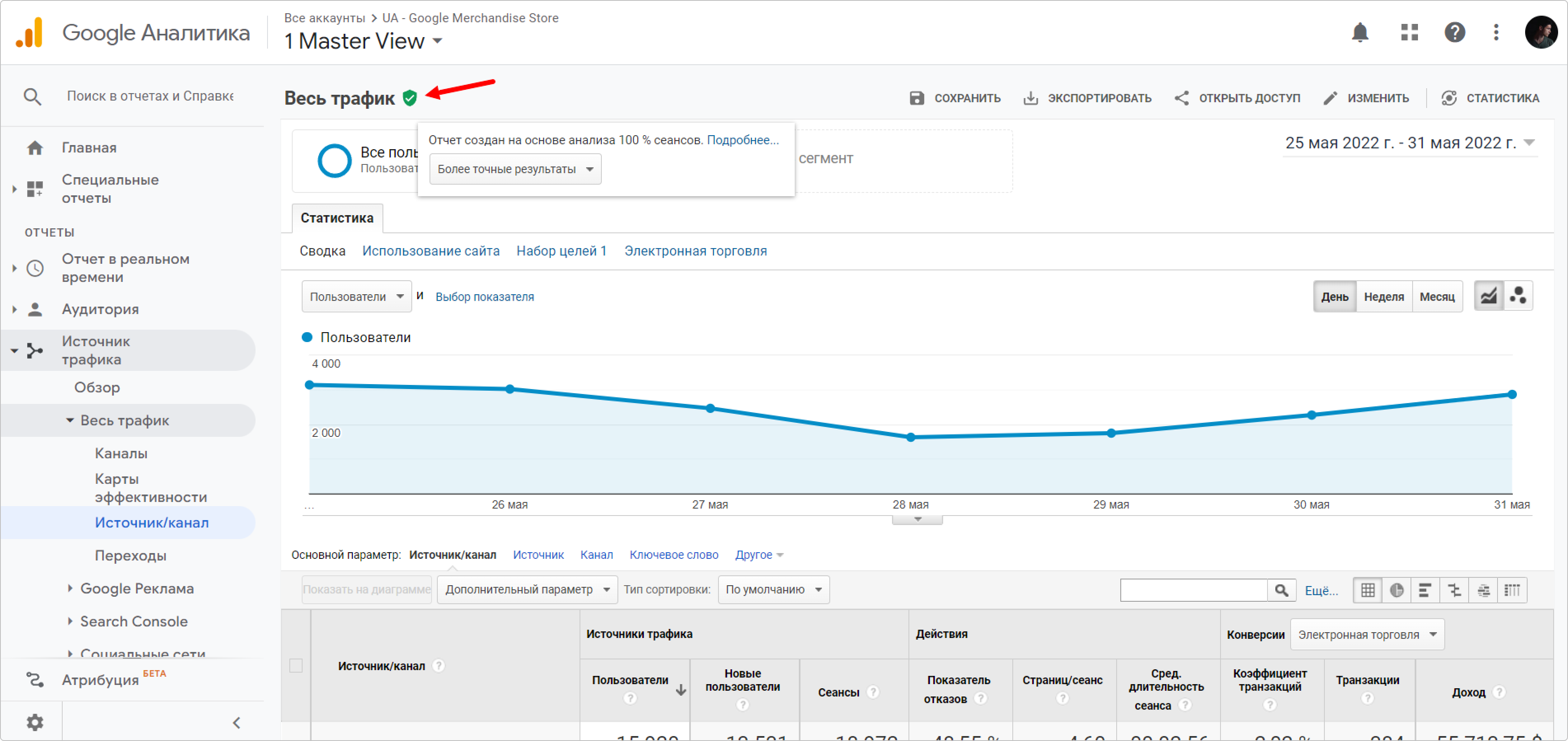This screenshot has width=1568, height=741.
Task: Collapse sidebar with left arrow
Action: 237,722
